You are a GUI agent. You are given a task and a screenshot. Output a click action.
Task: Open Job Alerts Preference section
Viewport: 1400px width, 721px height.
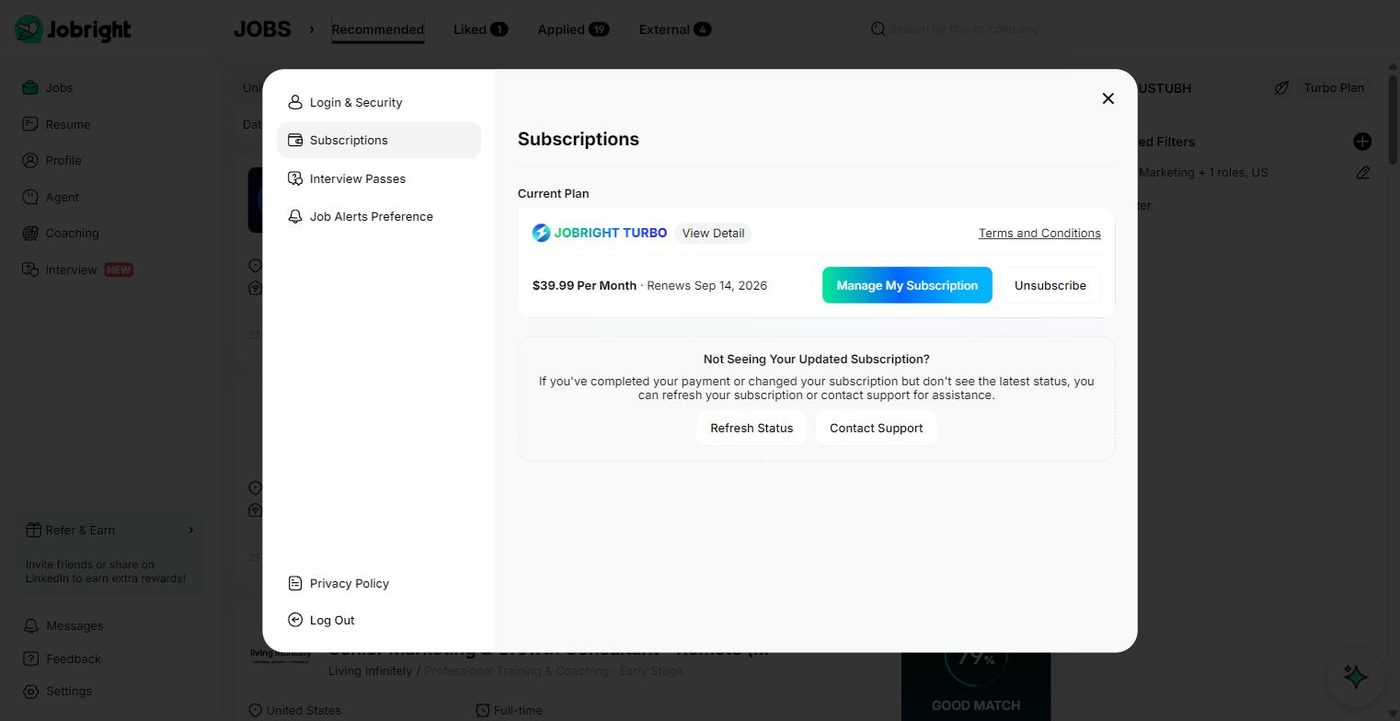pos(379,216)
